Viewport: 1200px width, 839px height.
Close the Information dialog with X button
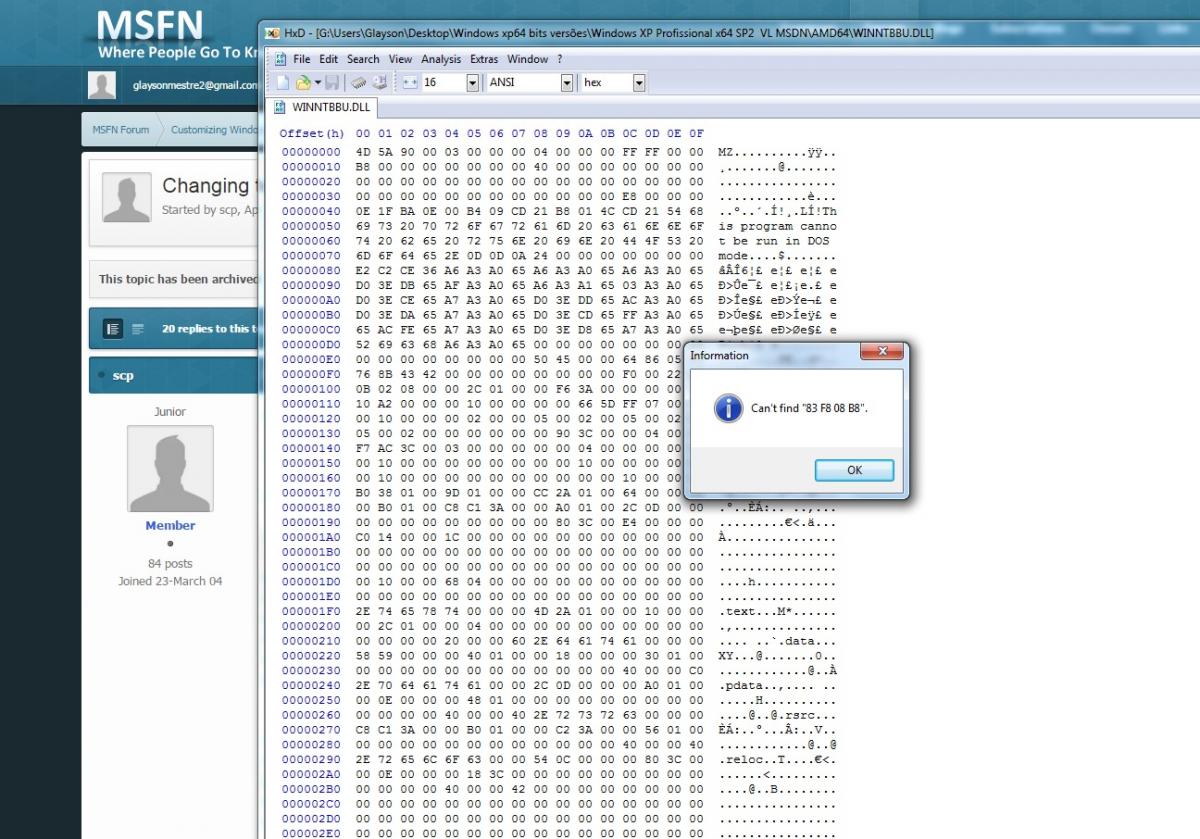tap(882, 354)
